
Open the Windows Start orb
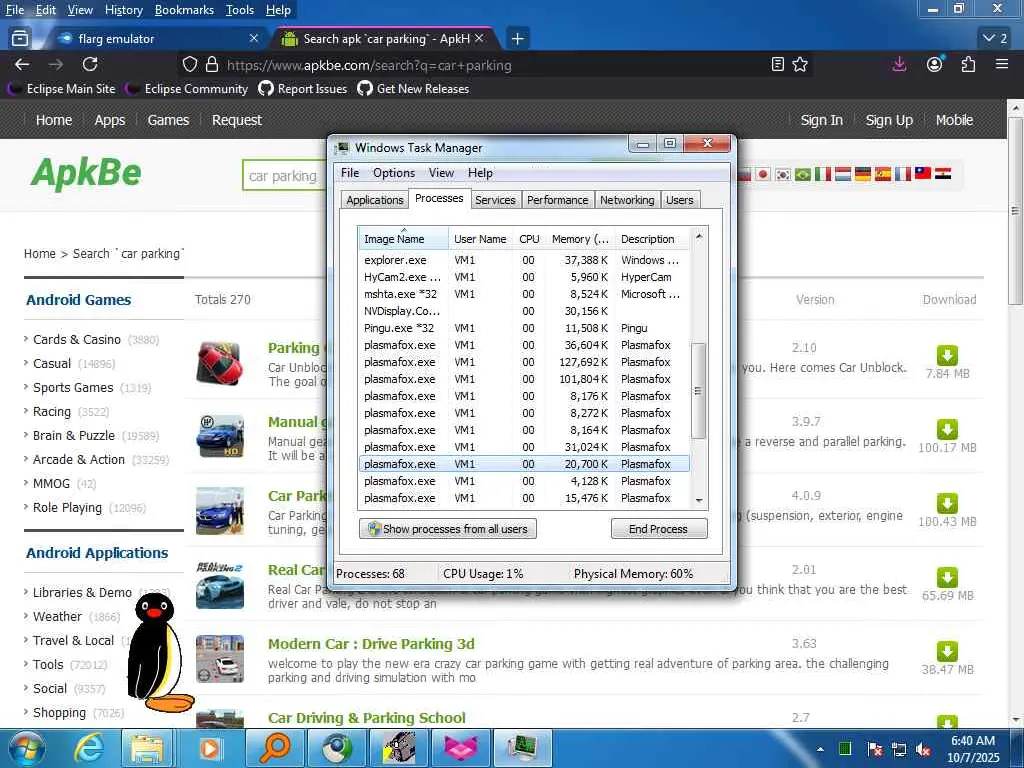pyautogui.click(x=26, y=748)
